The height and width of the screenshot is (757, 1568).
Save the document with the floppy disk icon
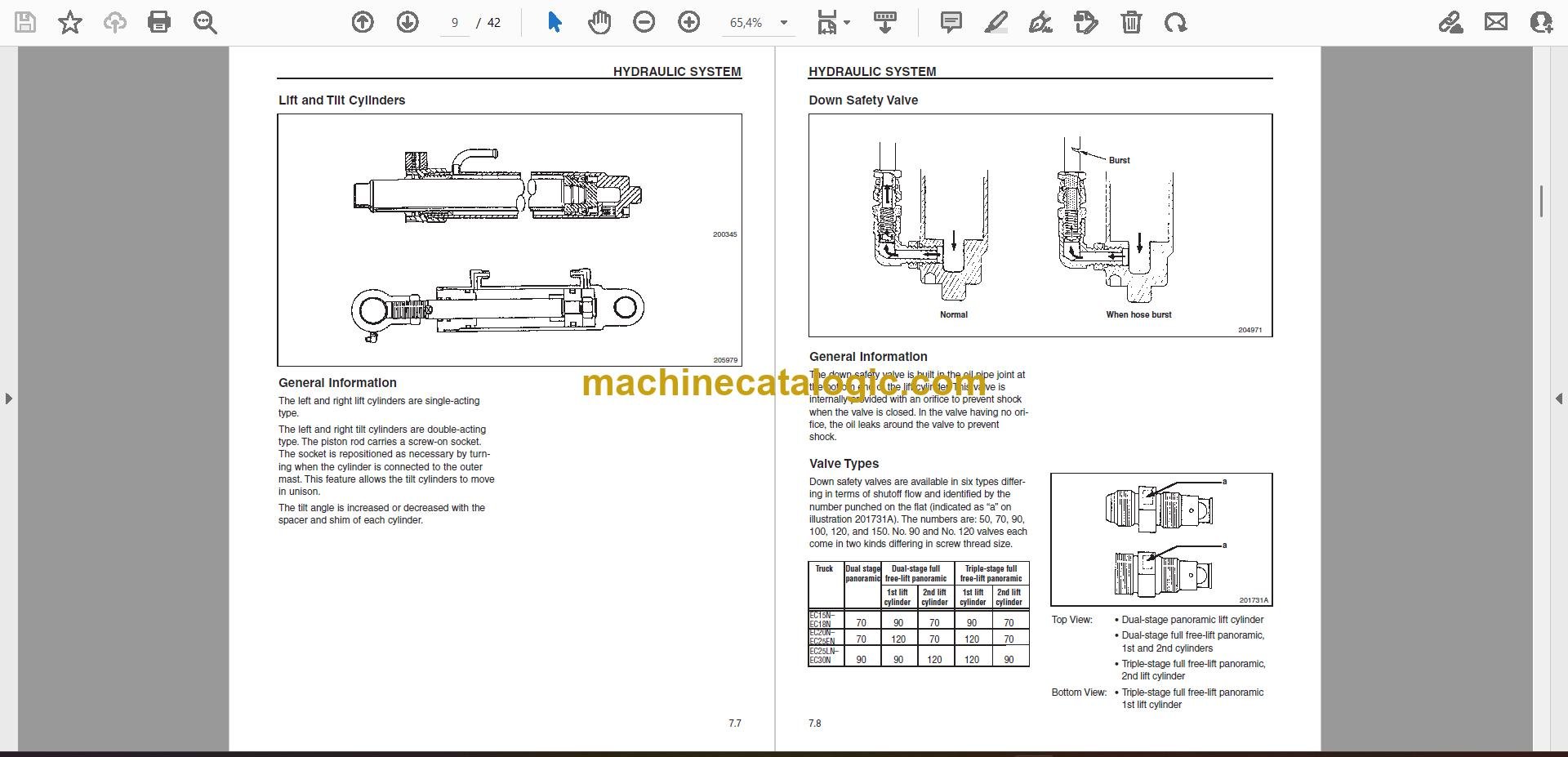click(25, 22)
